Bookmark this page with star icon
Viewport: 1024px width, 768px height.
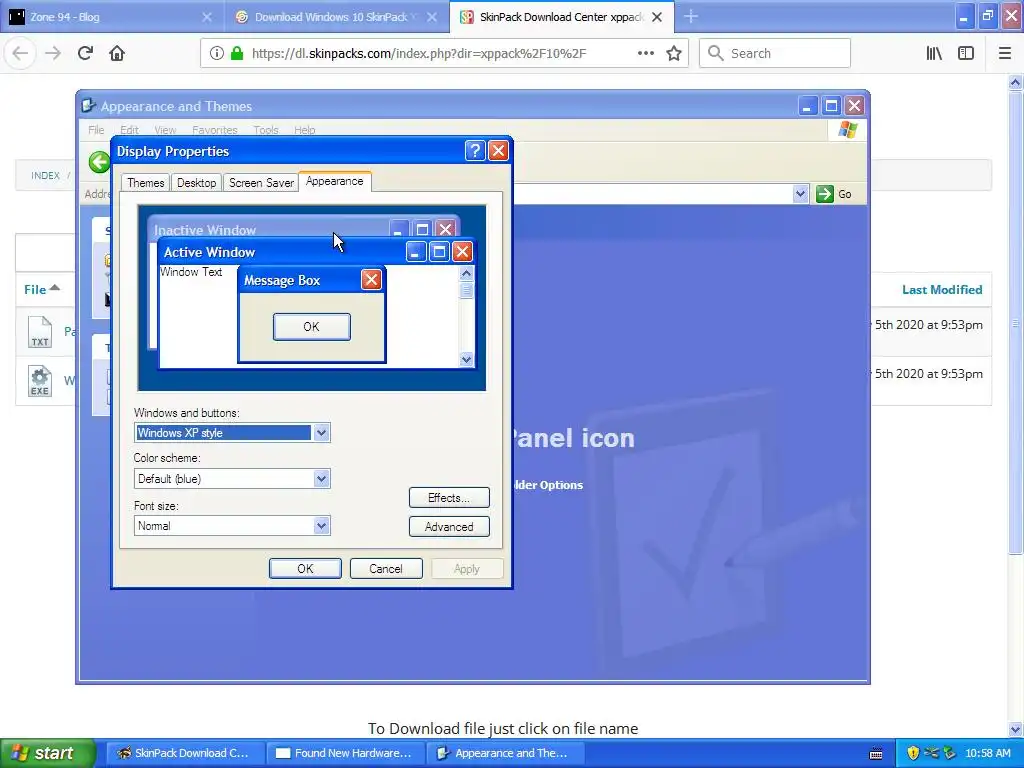point(674,53)
